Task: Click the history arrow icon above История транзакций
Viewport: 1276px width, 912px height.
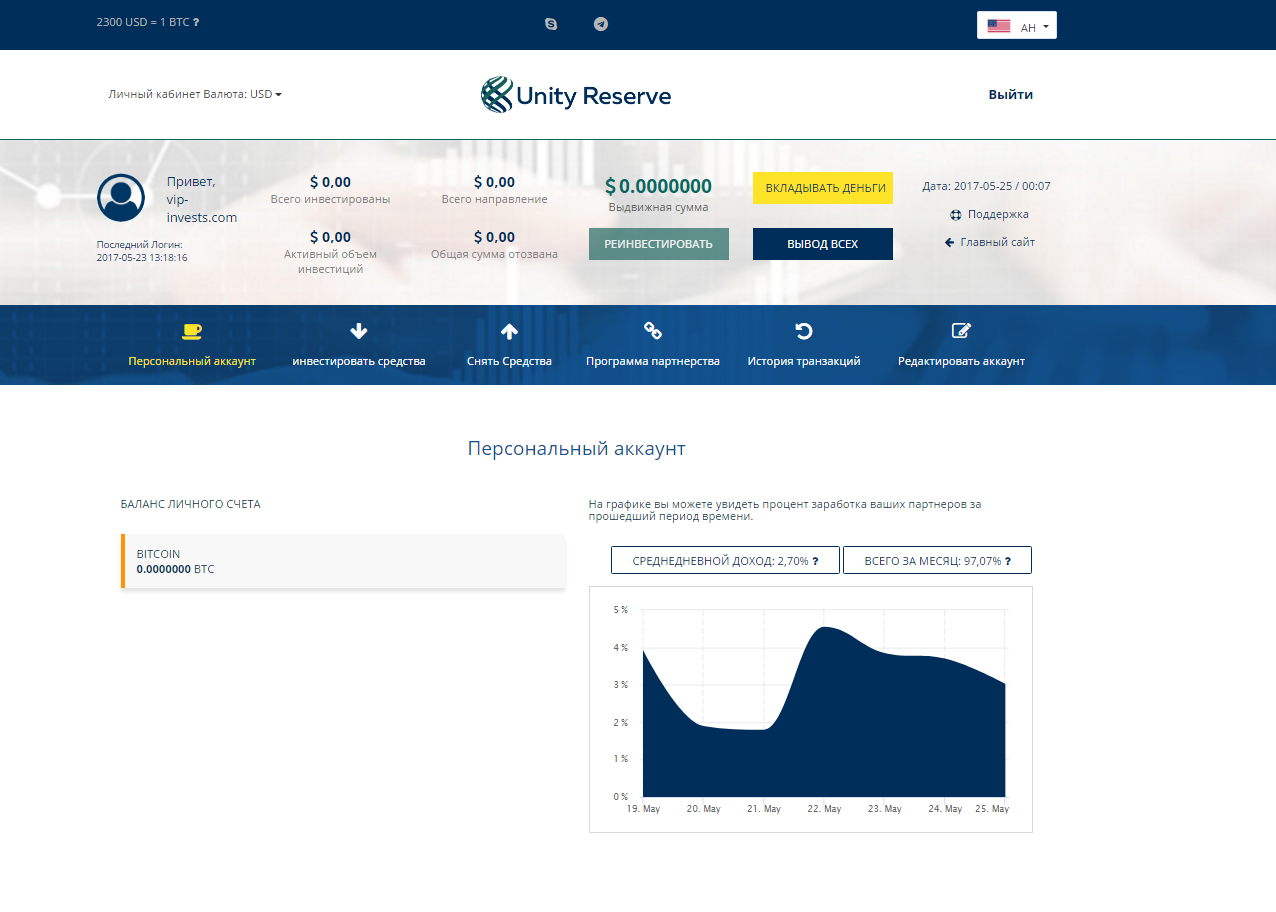Action: 806,330
